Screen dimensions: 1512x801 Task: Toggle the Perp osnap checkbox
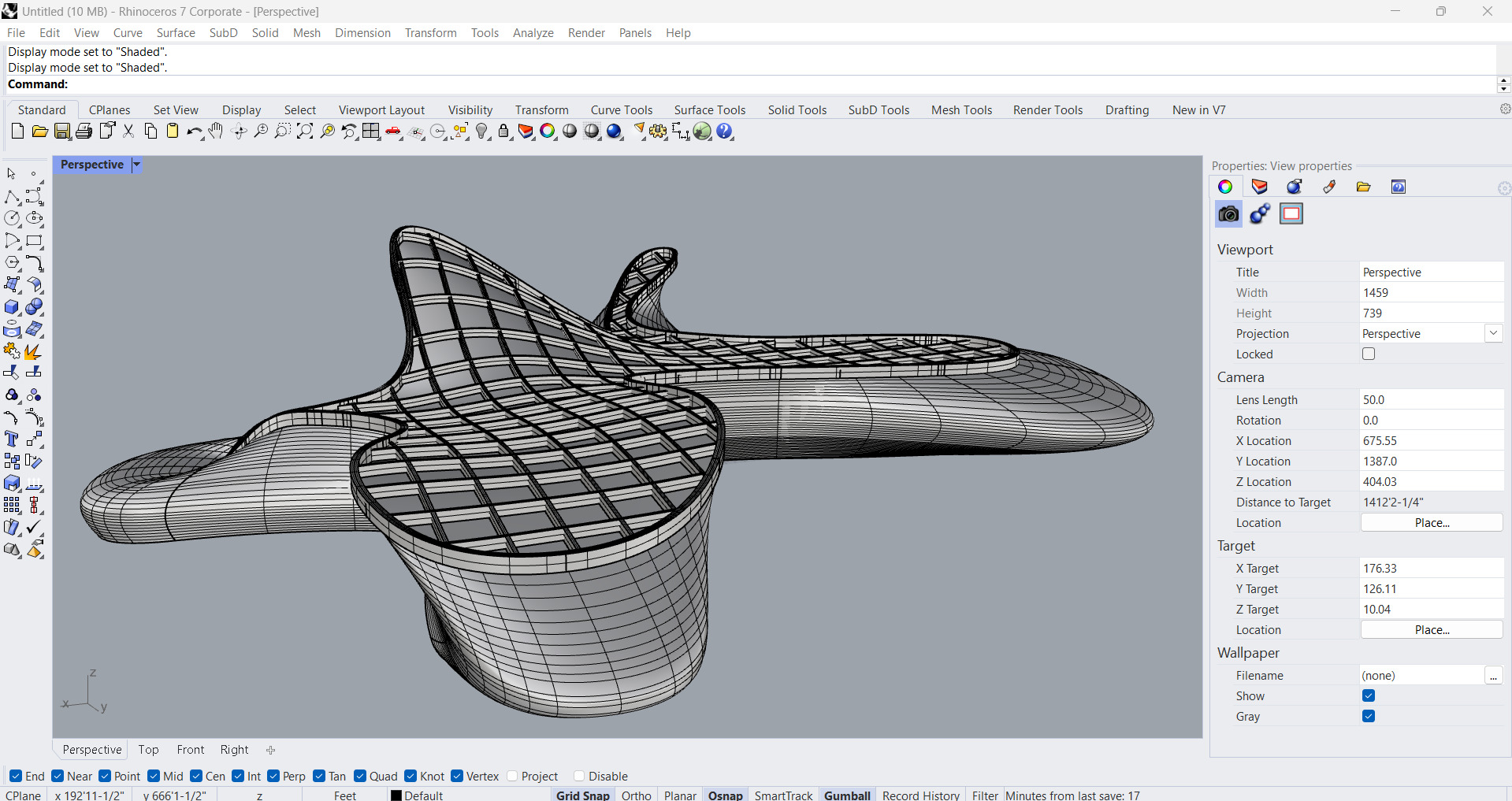273,776
